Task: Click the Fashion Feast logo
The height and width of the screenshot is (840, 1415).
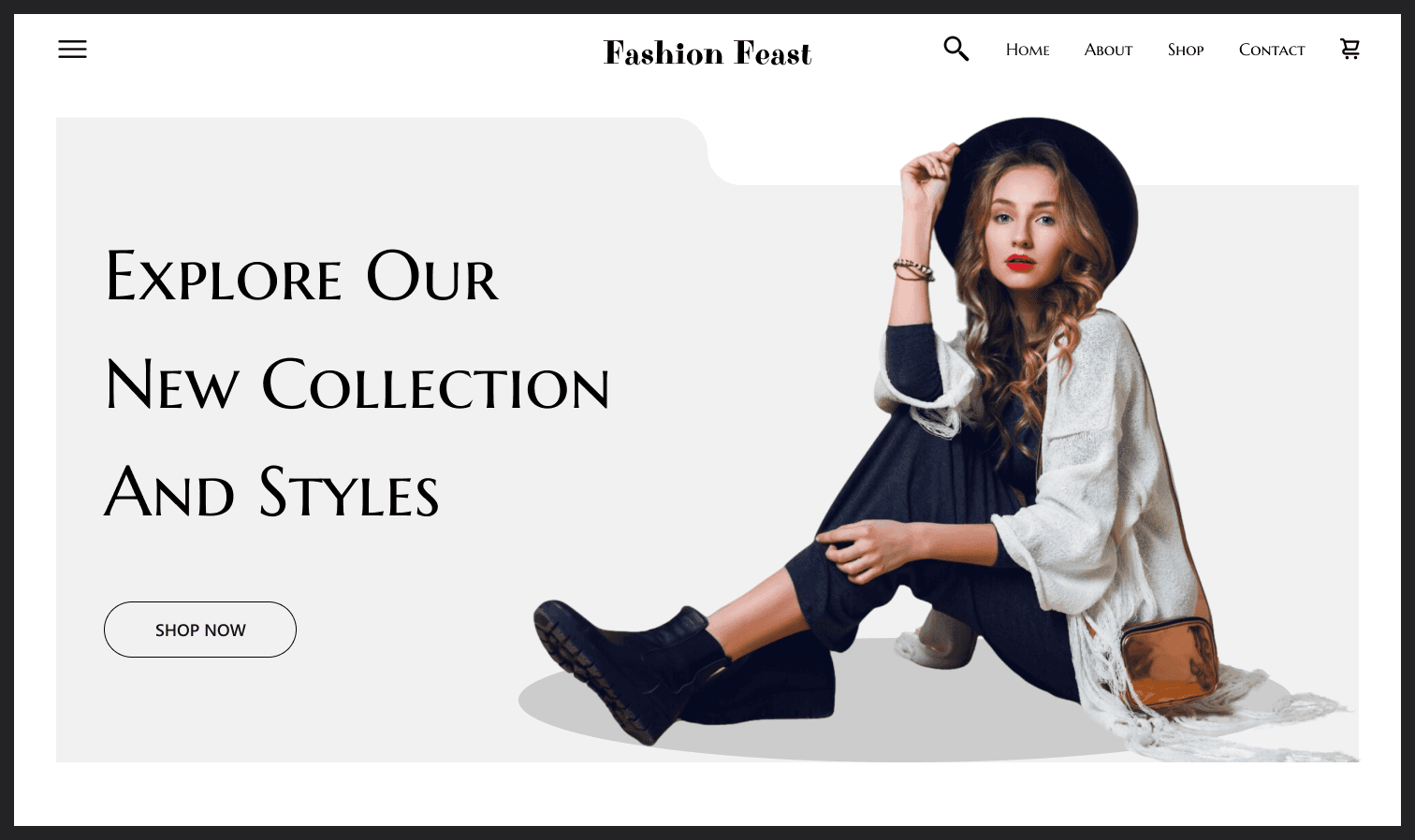Action: point(707,53)
